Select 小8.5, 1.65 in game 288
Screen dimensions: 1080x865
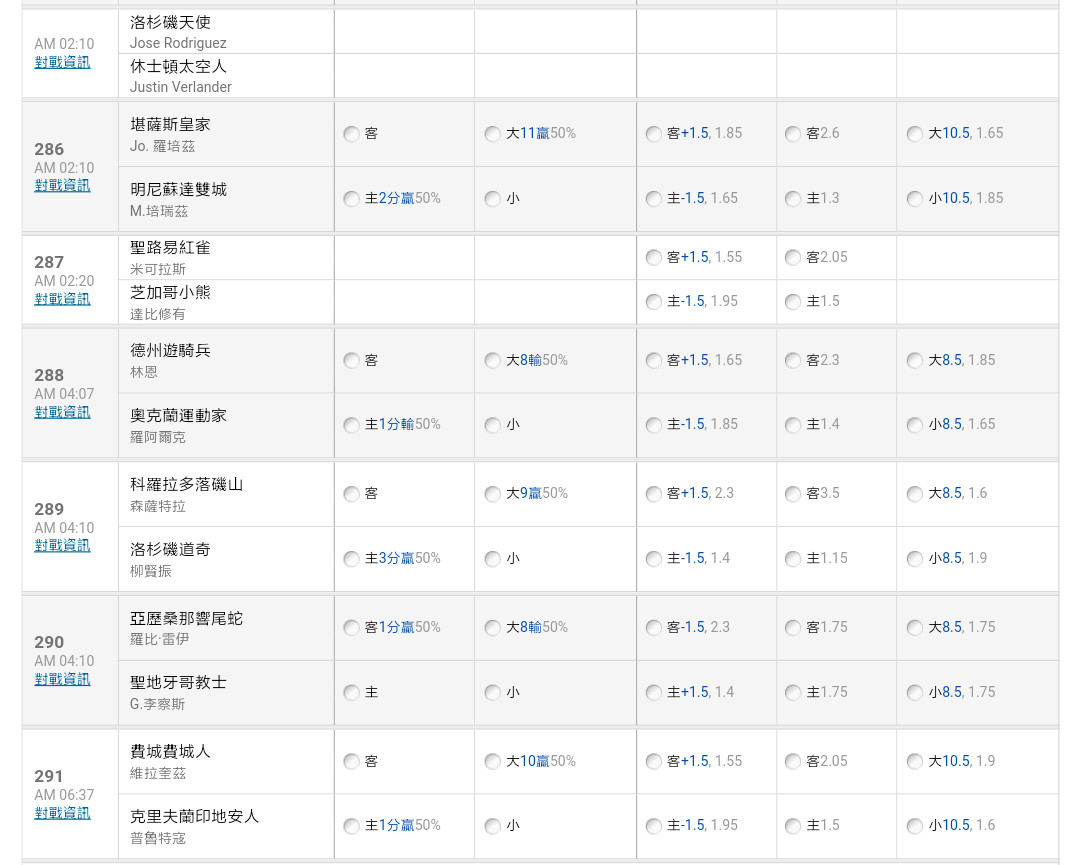(x=914, y=425)
